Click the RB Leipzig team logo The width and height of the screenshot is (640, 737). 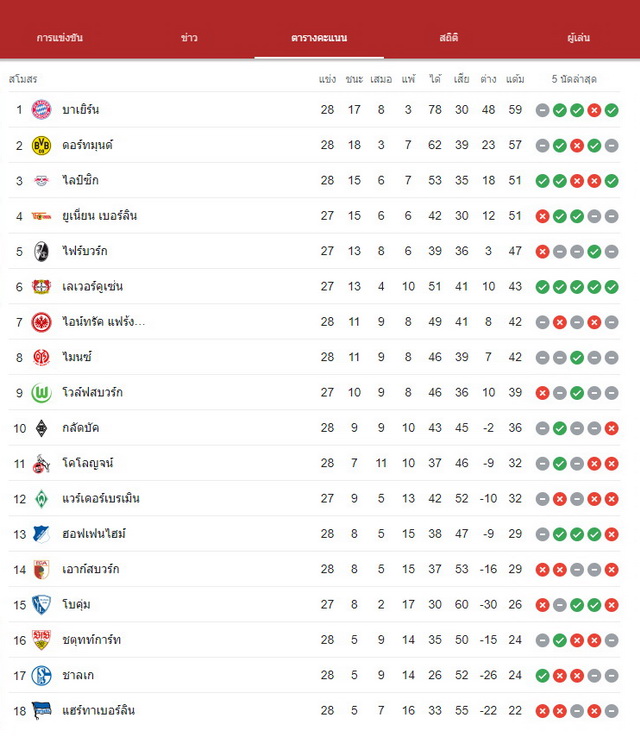click(x=41, y=180)
